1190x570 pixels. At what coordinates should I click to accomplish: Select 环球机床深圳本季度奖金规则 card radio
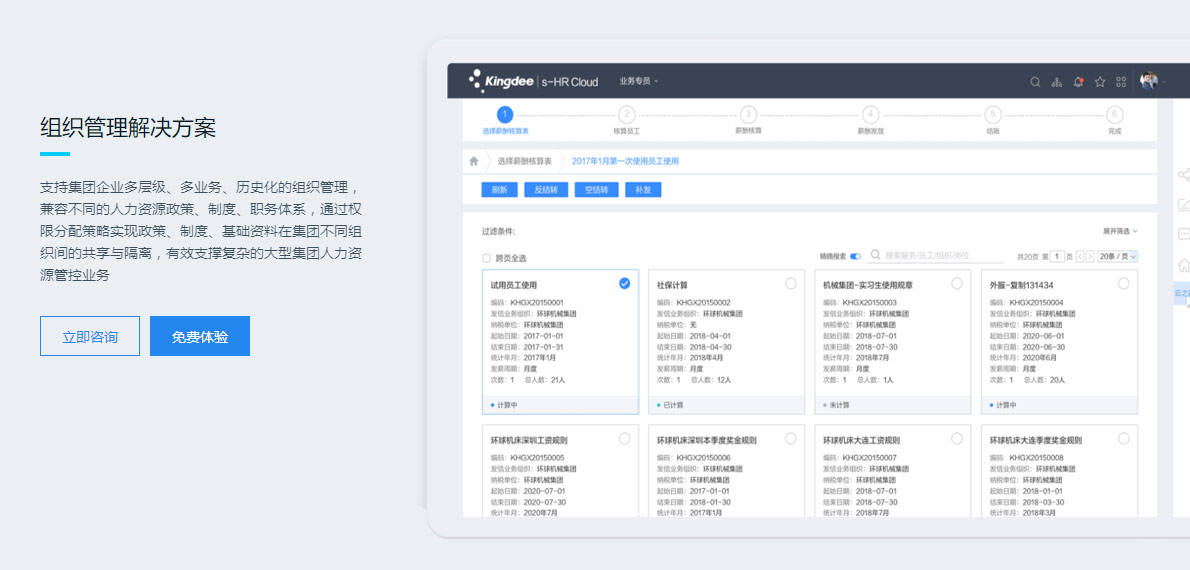[x=791, y=438]
